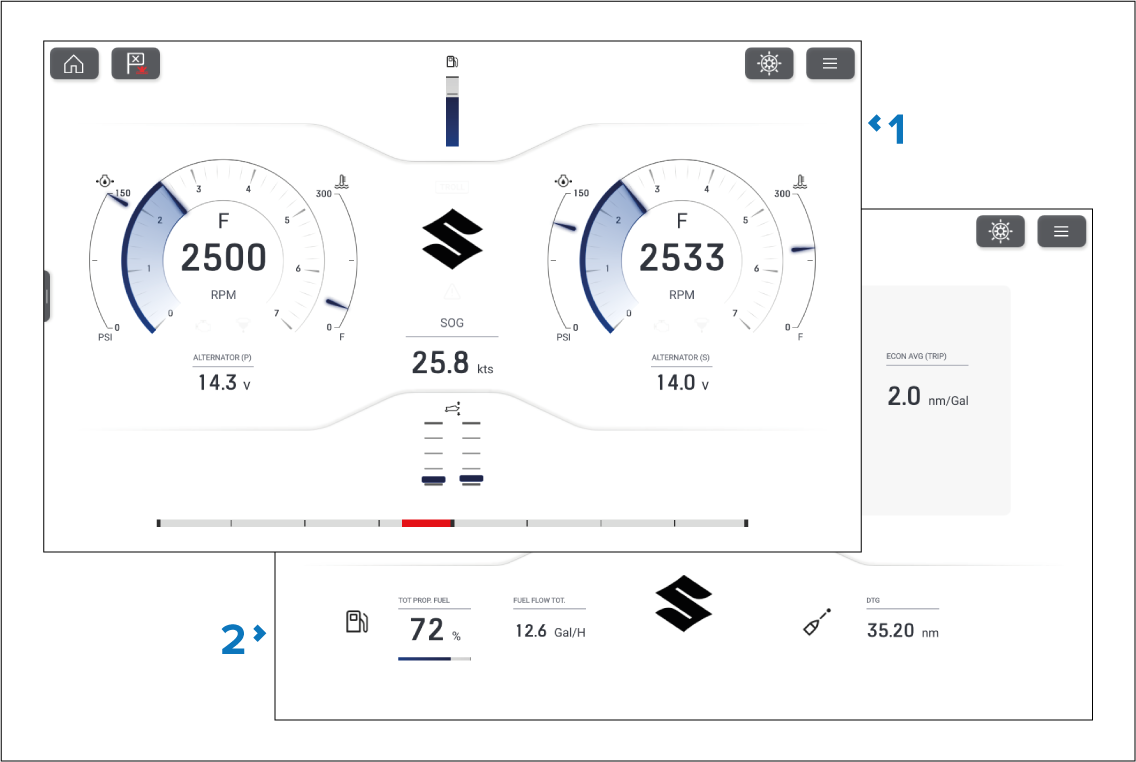Select the fuel tank level bar at top
Screen dimensions: 1136x762
point(452,110)
